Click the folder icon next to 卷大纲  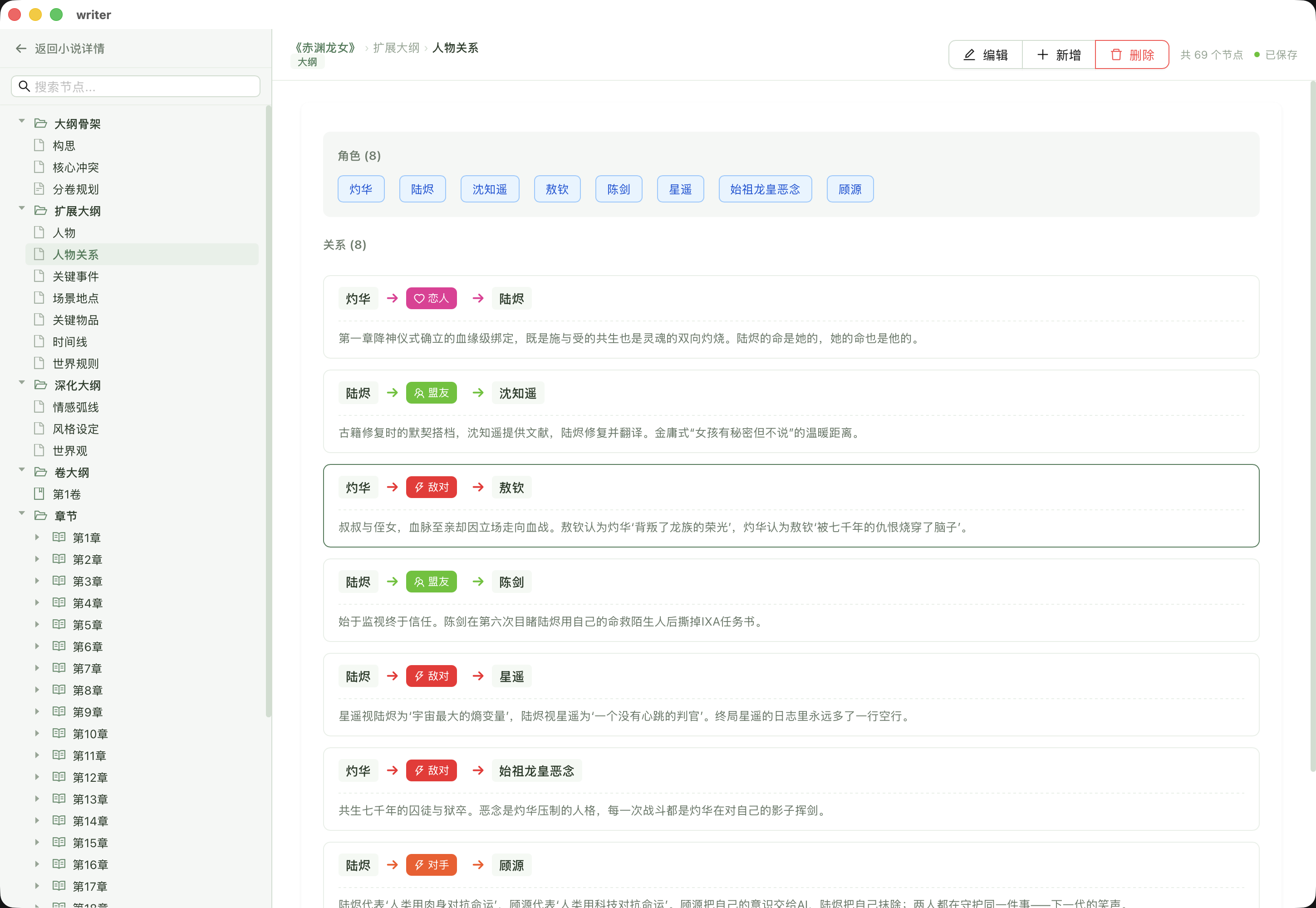[x=40, y=472]
